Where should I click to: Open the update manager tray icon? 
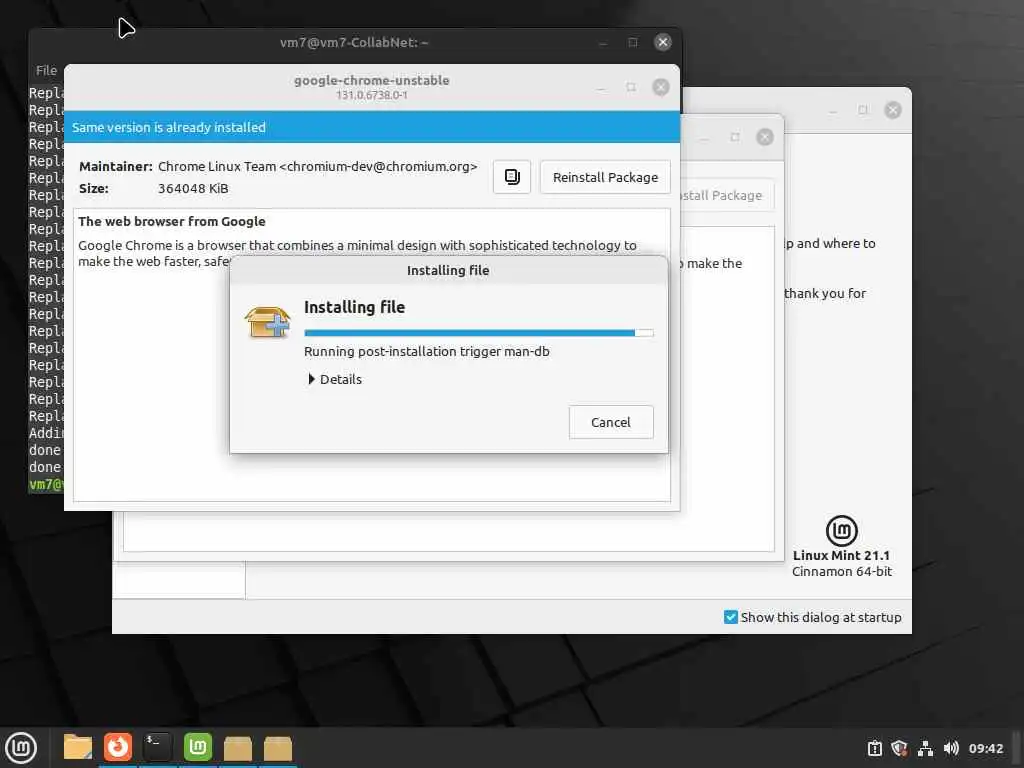tap(874, 748)
